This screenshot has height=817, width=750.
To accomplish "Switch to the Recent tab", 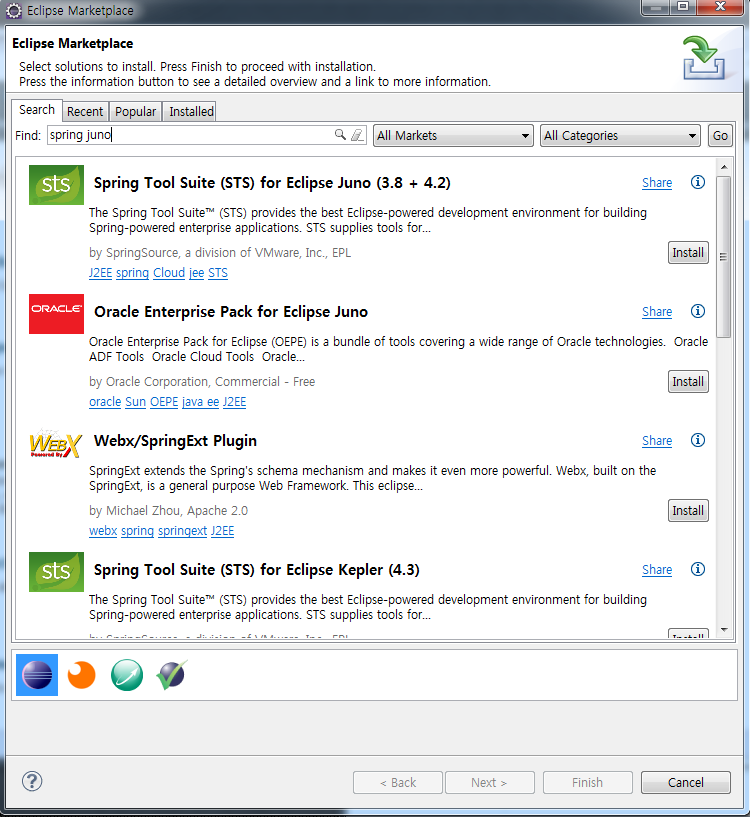I will point(85,112).
